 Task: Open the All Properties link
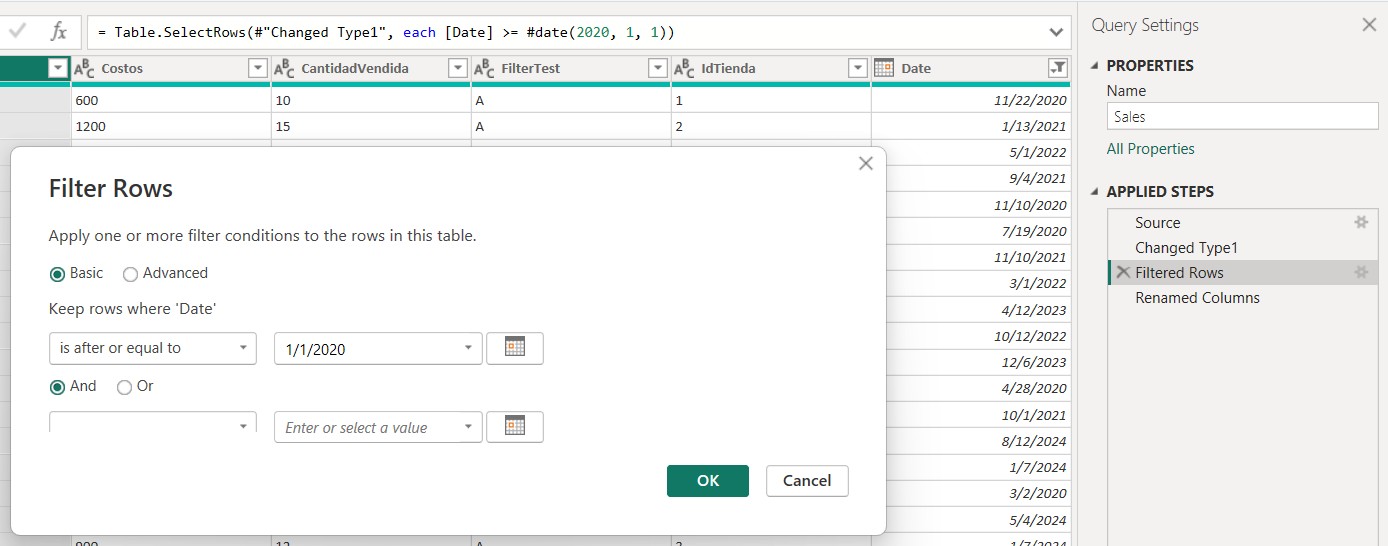point(1150,149)
